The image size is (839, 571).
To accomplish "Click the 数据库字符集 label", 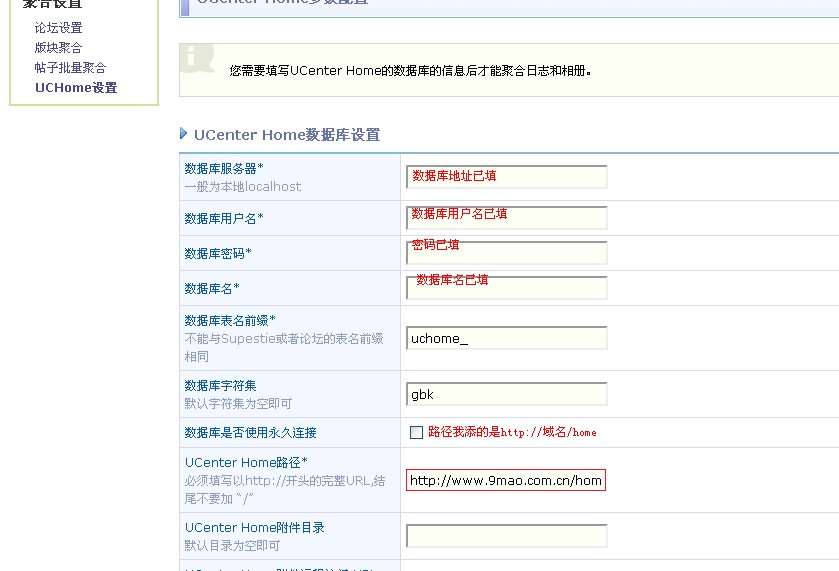I will tap(220, 386).
